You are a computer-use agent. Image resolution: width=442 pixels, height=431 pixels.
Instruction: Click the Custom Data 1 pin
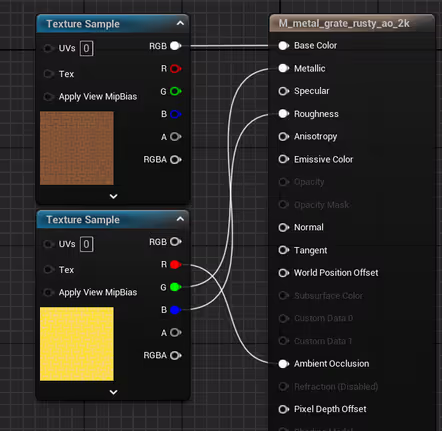(x=284, y=341)
